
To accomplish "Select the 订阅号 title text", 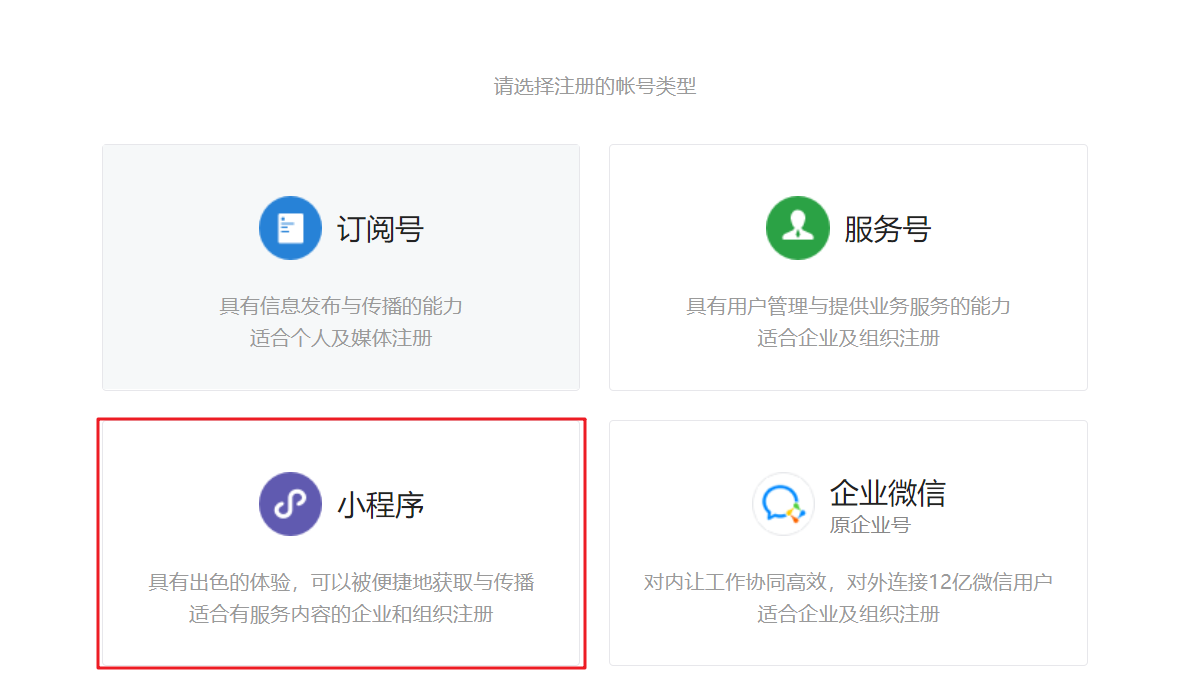I will [x=380, y=229].
